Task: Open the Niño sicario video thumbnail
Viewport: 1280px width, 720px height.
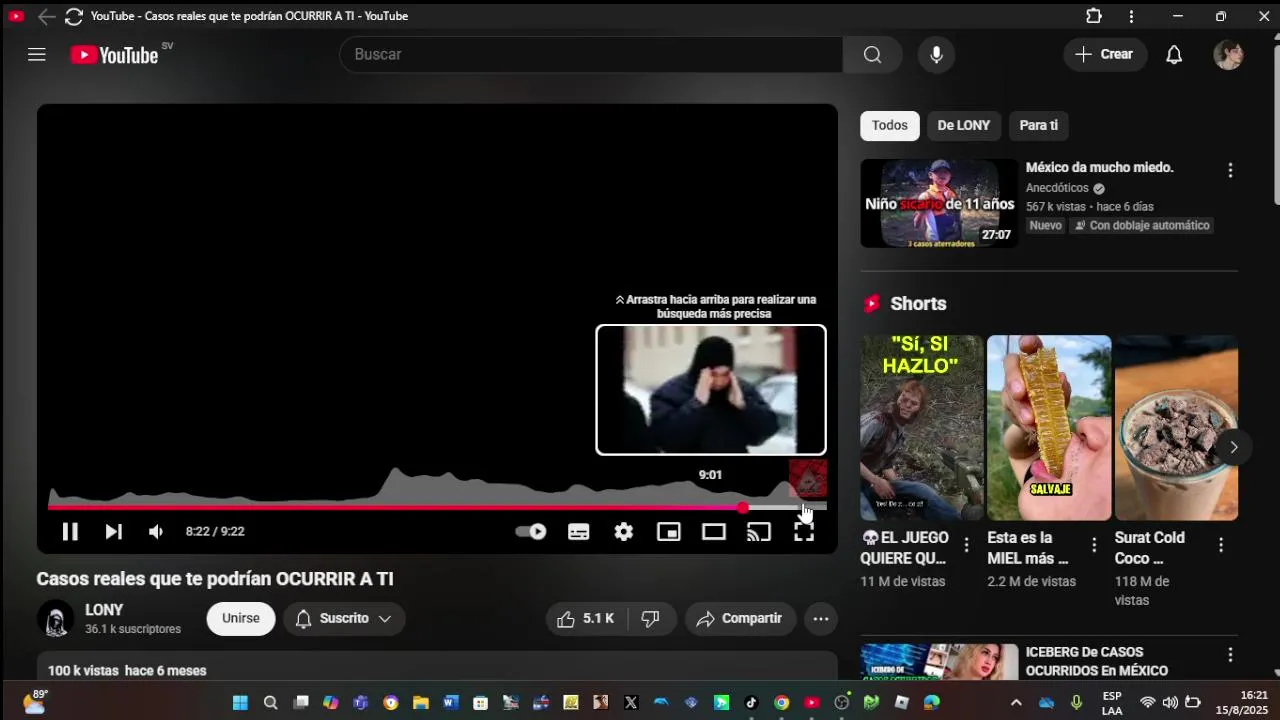Action: tap(939, 203)
